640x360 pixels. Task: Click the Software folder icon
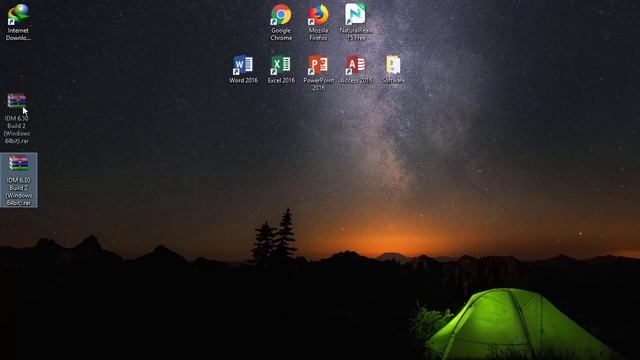(x=393, y=69)
